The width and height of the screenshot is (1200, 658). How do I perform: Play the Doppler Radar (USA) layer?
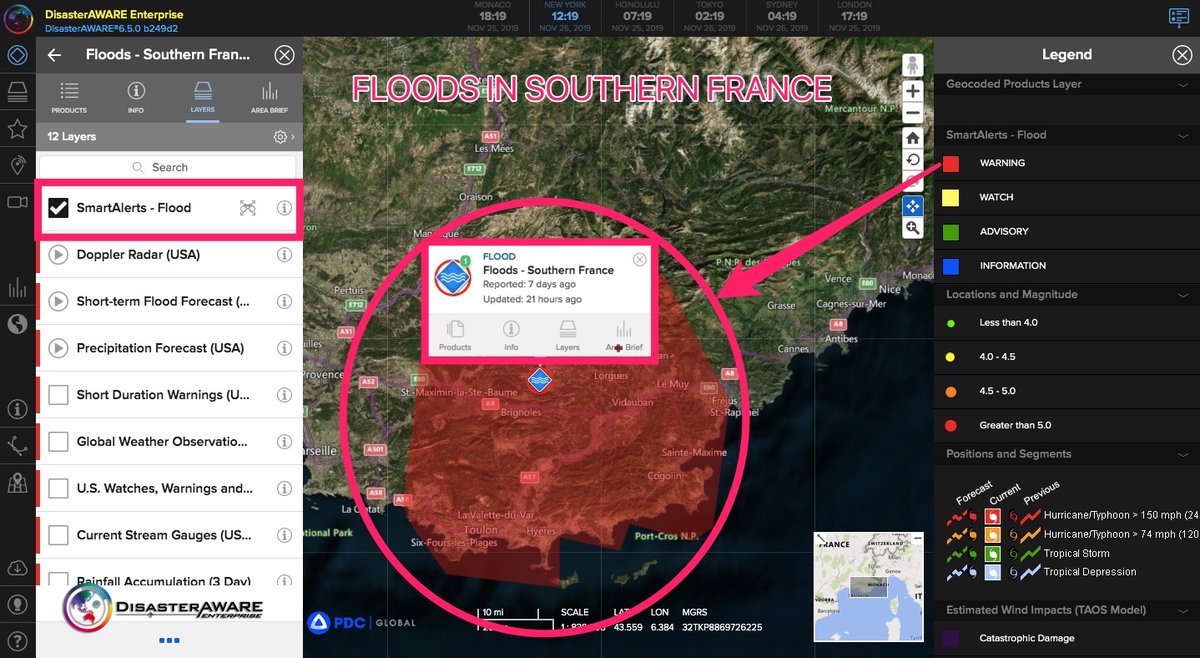tap(58, 255)
